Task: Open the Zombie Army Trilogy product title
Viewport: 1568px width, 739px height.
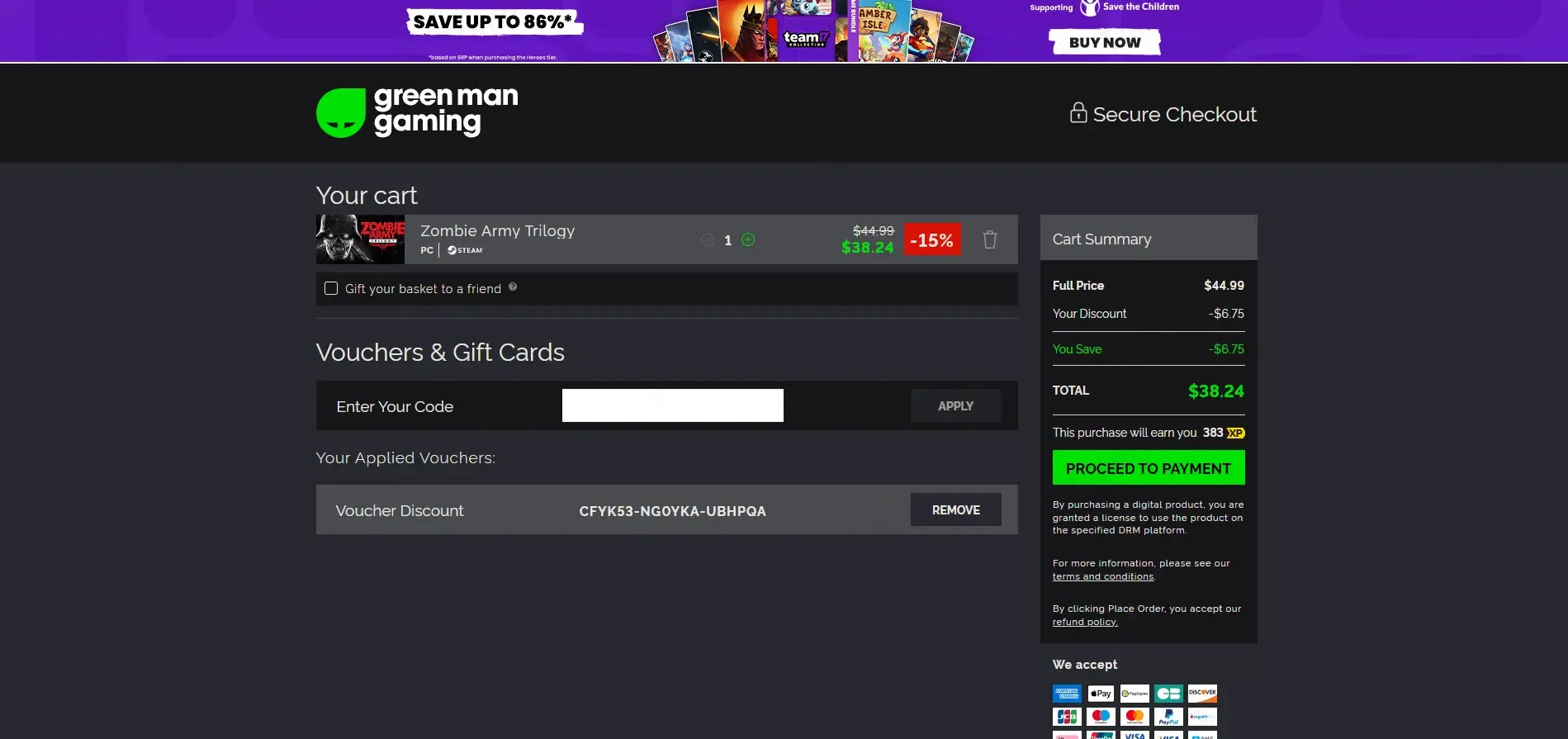Action: [497, 230]
